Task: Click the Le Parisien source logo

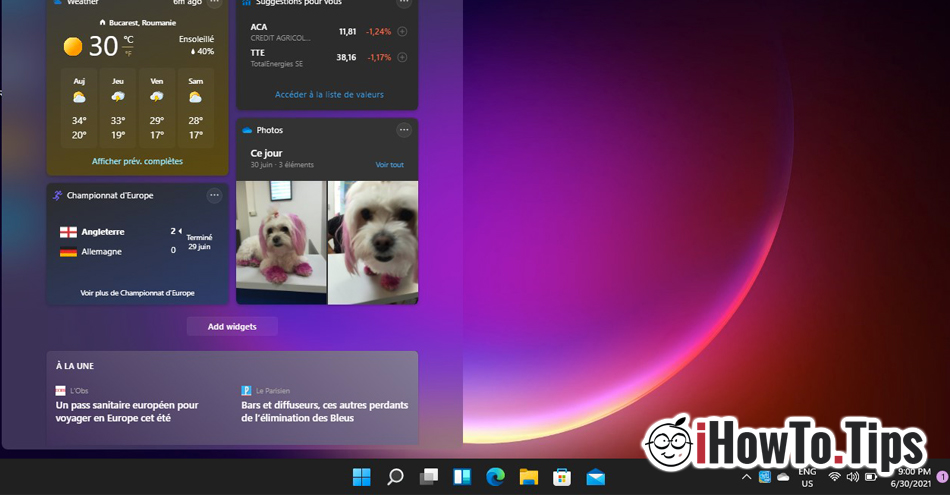Action: [x=246, y=391]
